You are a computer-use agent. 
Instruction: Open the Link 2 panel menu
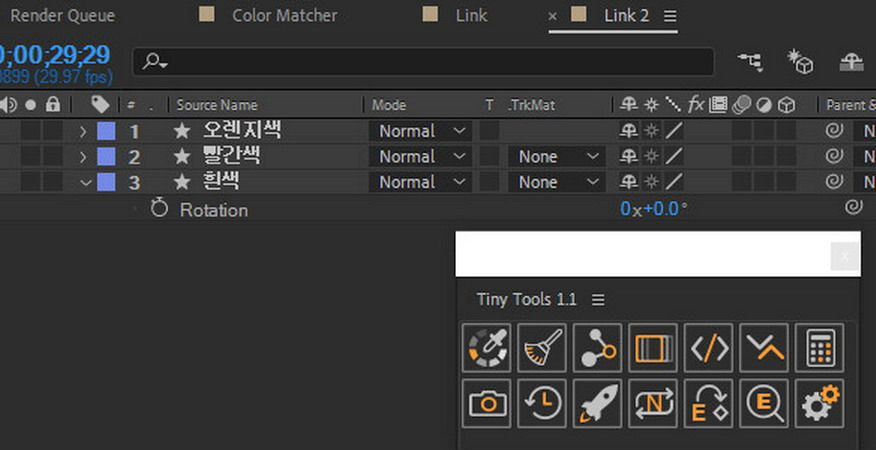[x=670, y=16]
